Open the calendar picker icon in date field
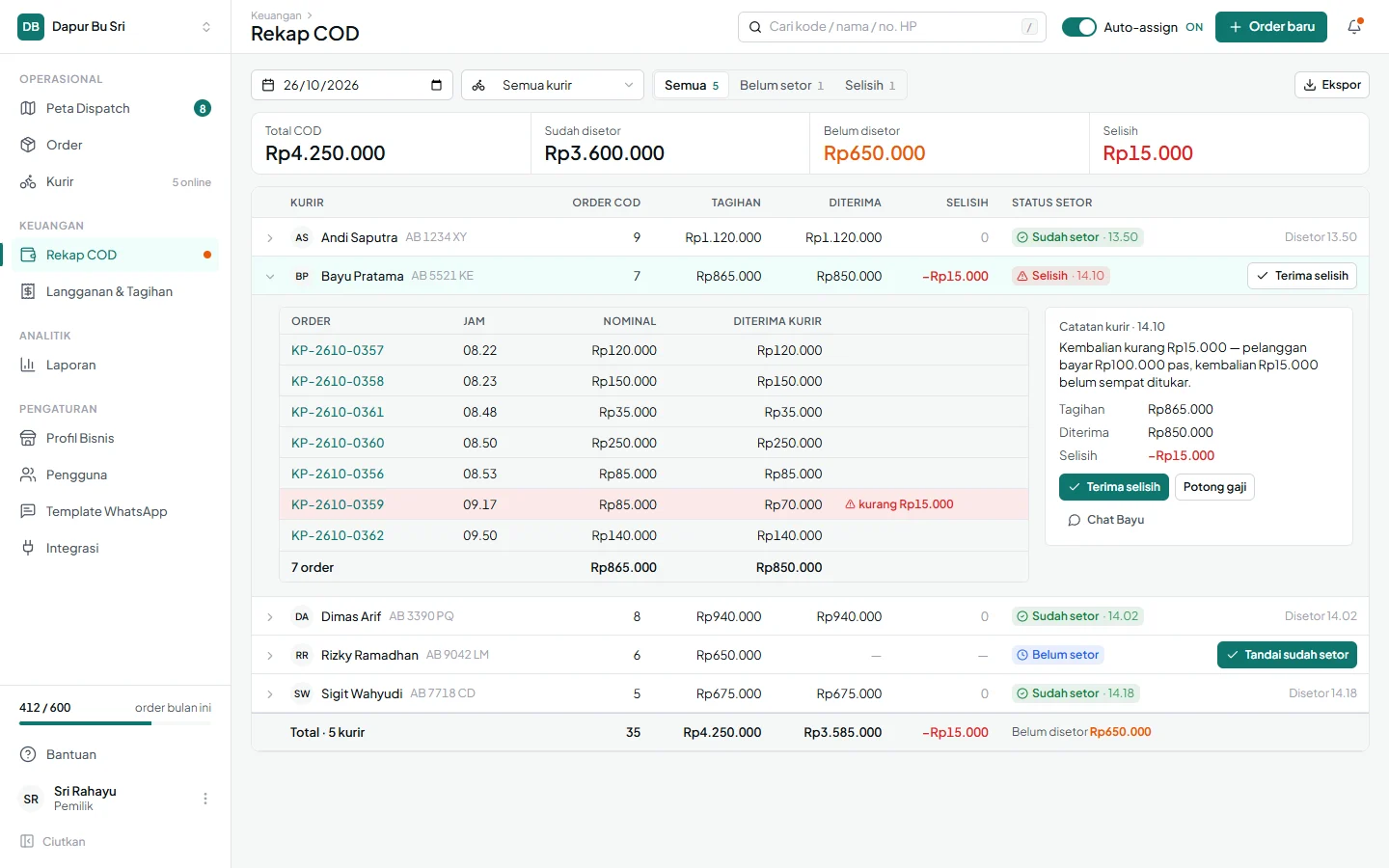Screen dimensions: 1389x868 (436, 85)
